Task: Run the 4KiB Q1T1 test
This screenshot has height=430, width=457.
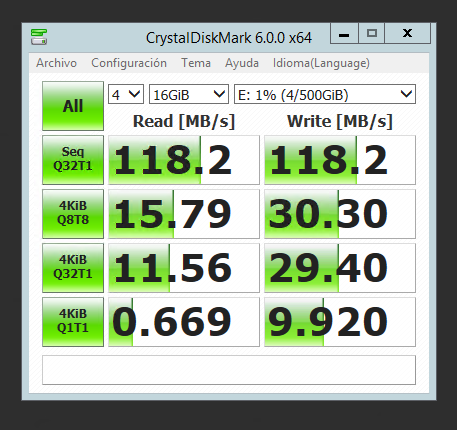Action: [73, 322]
